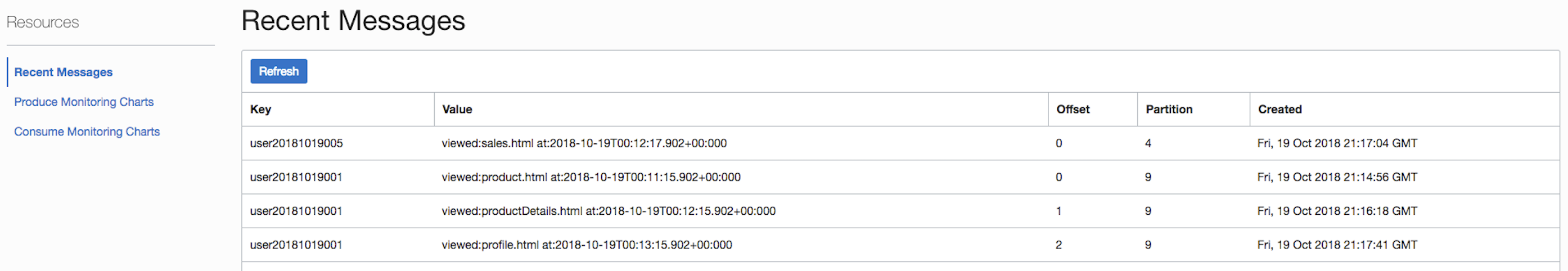
Task: Click the 21:17:41 GMT created timestamp
Action: coord(1337,245)
